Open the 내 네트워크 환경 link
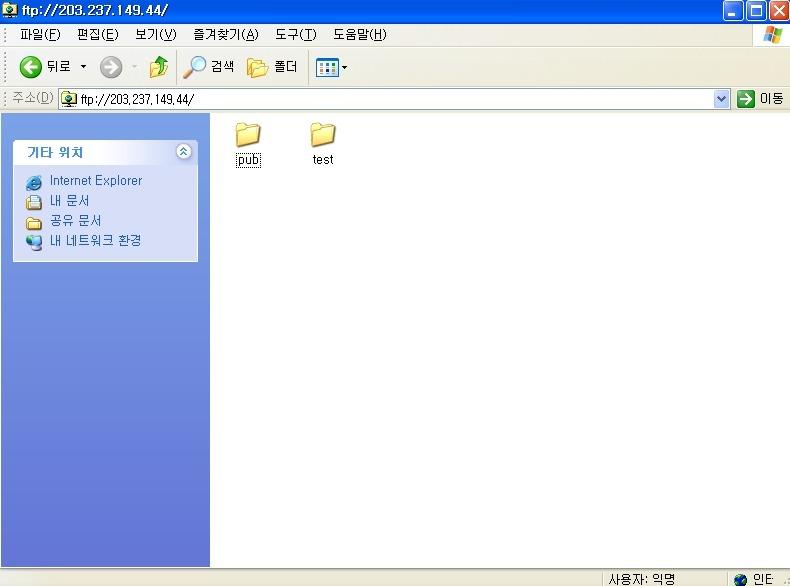 tap(95, 240)
